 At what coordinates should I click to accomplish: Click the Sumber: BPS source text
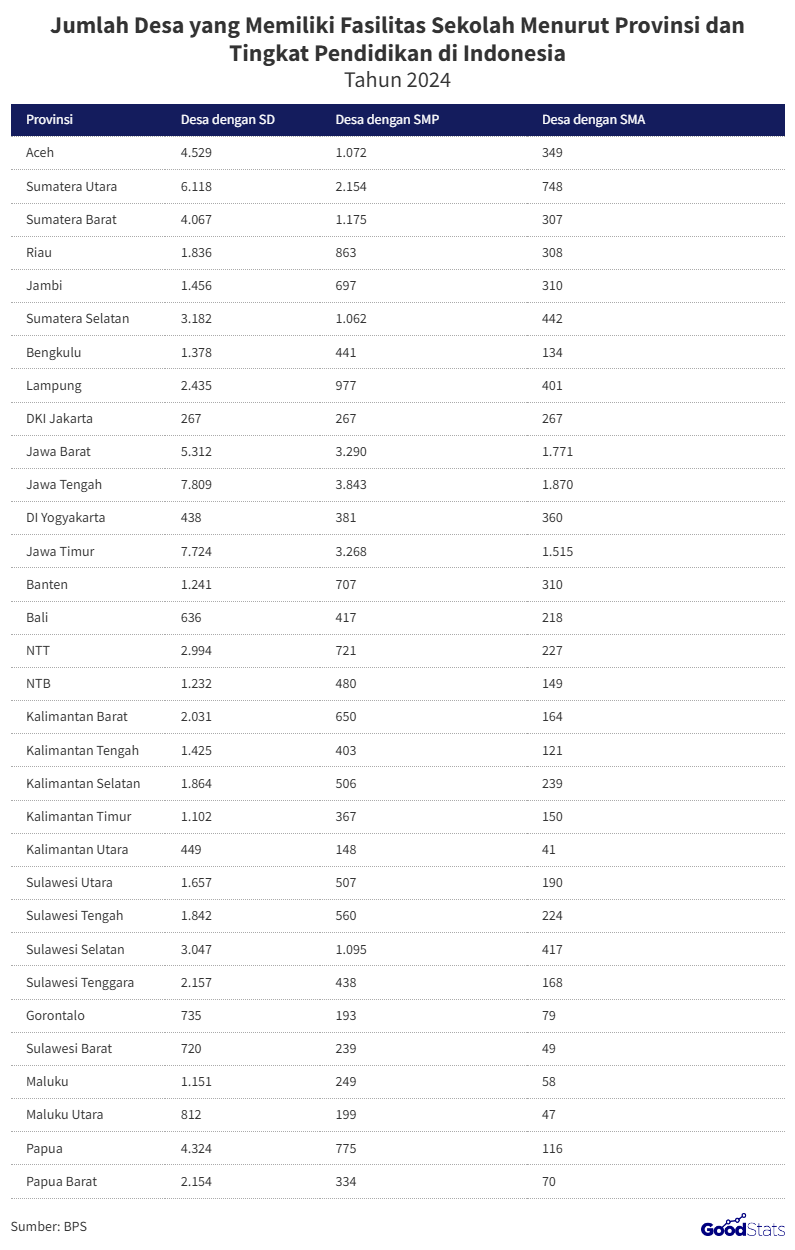tap(49, 1226)
